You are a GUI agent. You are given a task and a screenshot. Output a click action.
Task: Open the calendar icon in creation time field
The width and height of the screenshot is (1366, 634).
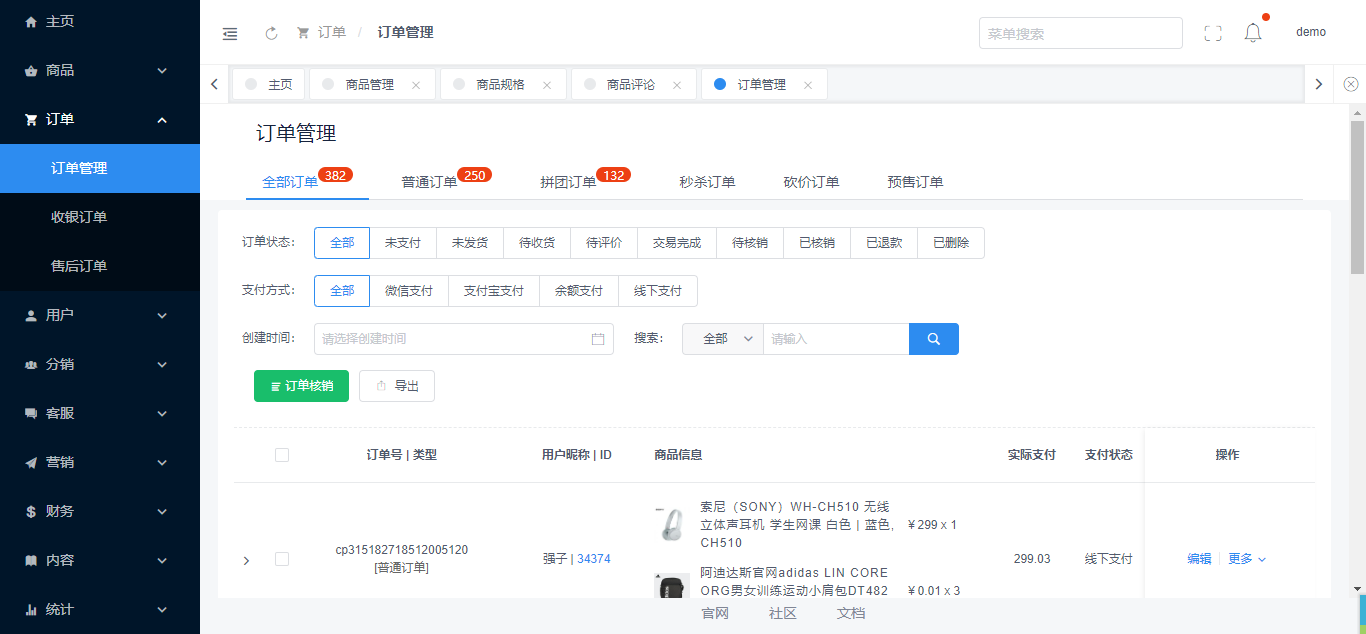(598, 339)
